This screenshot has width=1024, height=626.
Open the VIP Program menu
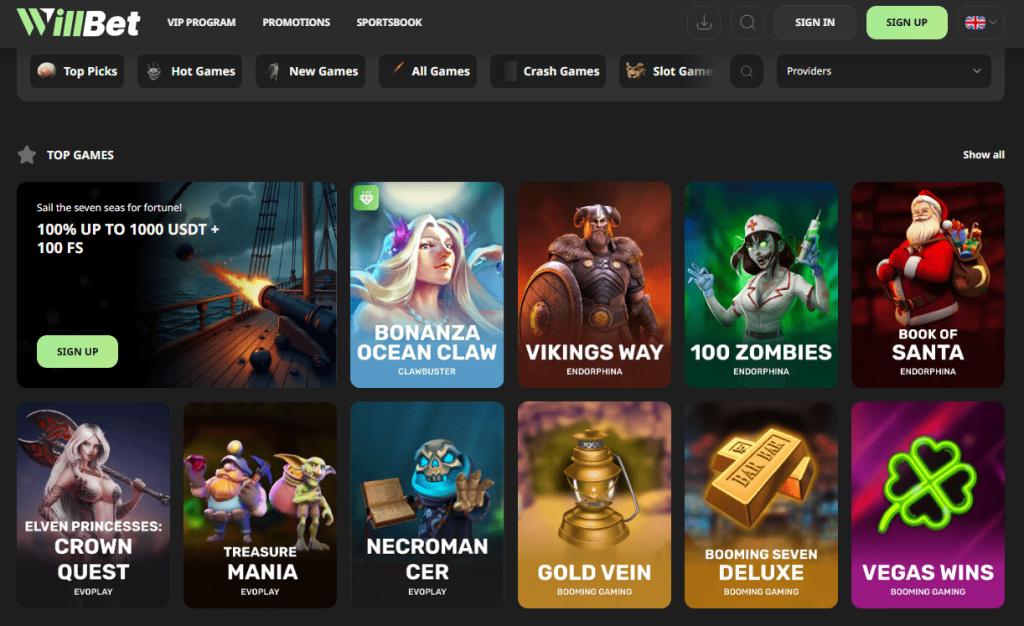point(201,22)
